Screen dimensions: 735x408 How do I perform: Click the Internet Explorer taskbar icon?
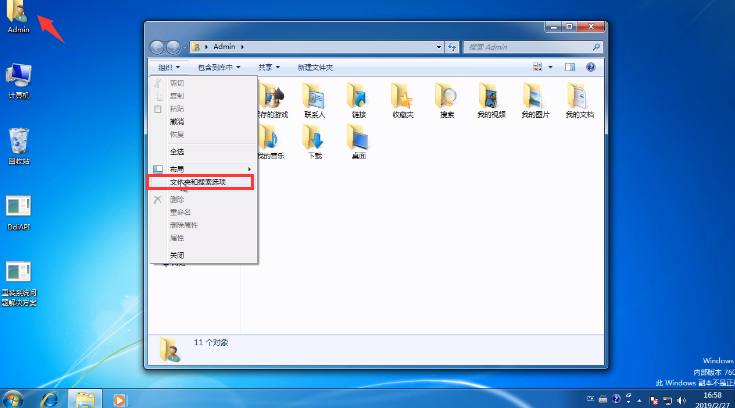click(x=49, y=397)
